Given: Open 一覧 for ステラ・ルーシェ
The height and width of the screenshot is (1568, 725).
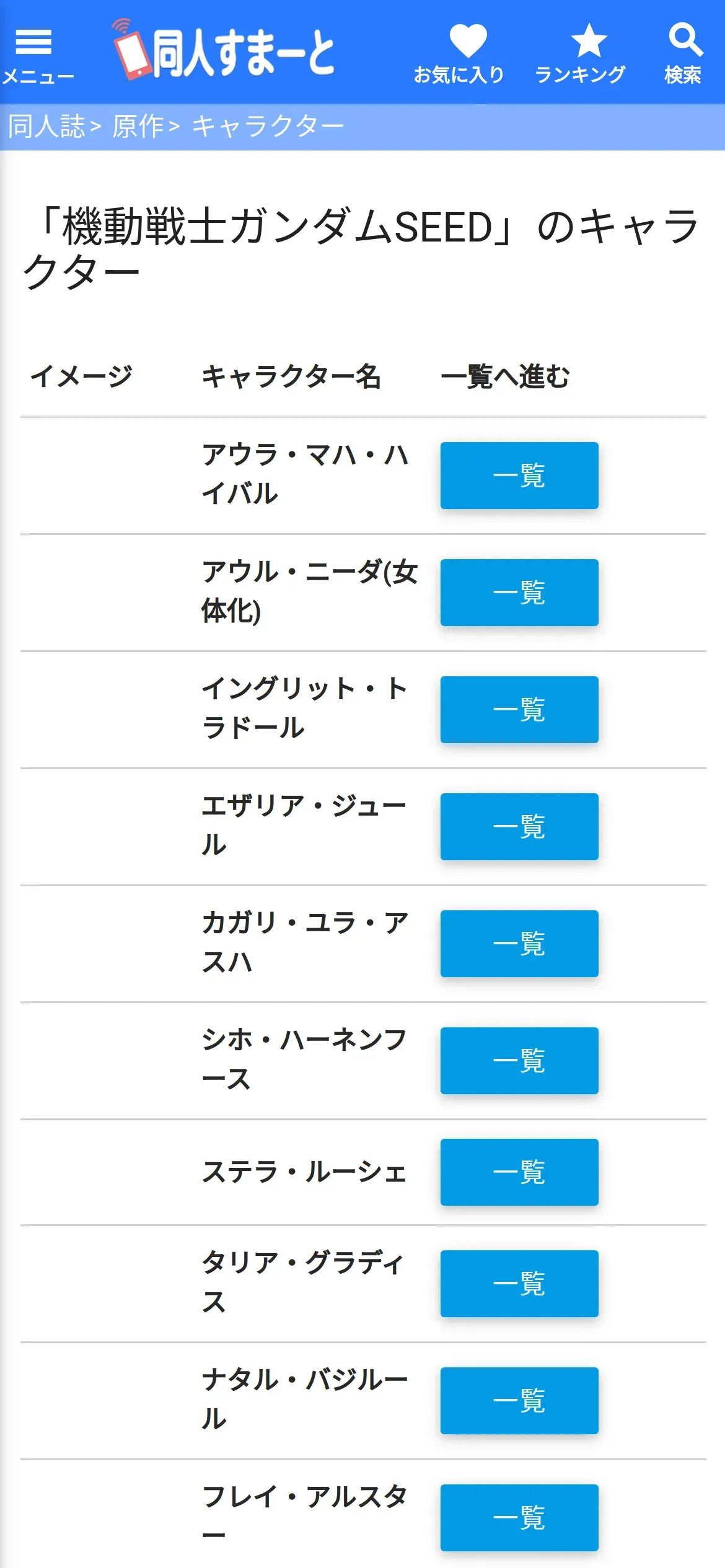Looking at the screenshot, I should tap(519, 1172).
